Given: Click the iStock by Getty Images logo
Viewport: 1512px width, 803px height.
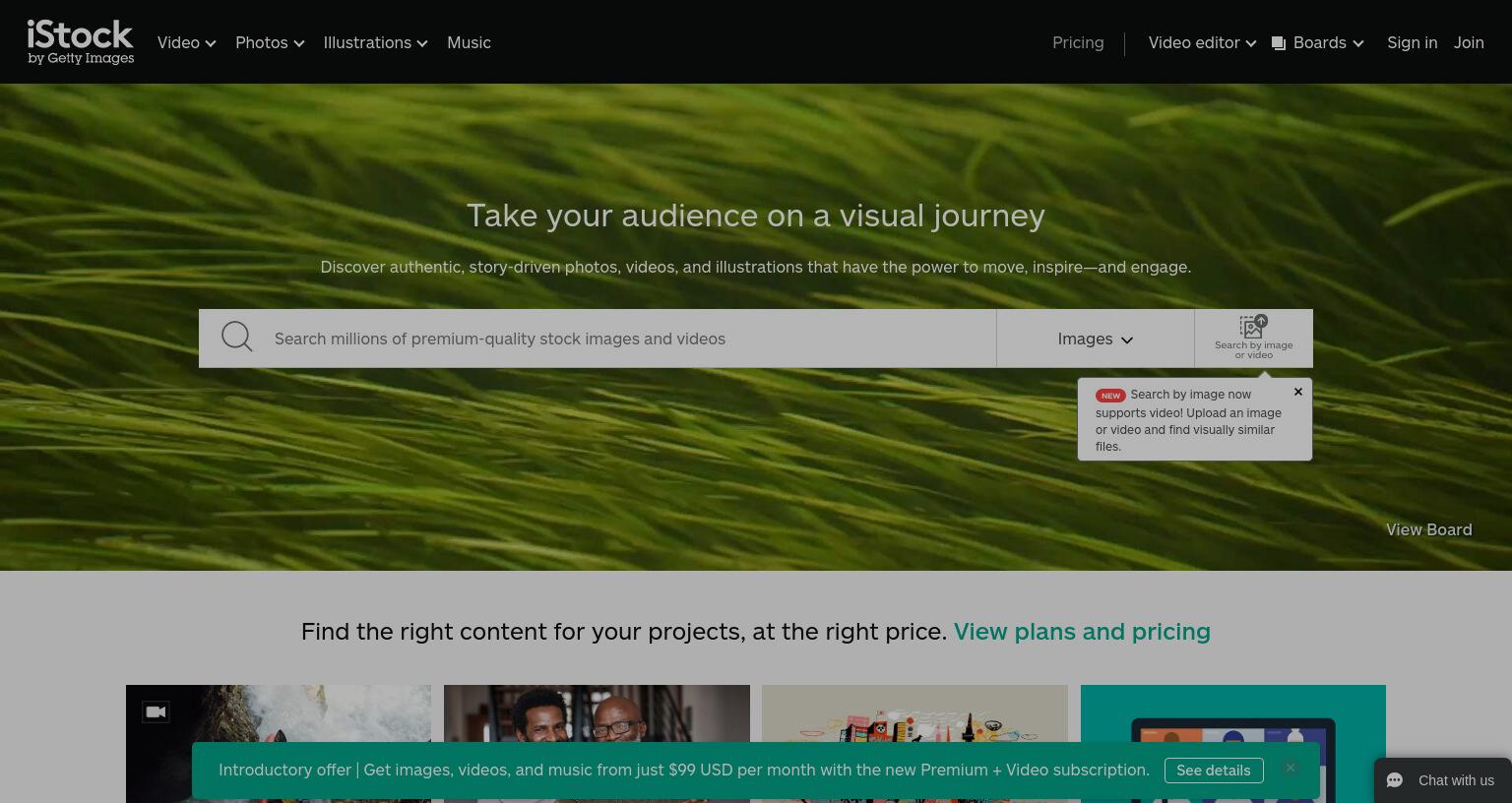Looking at the screenshot, I should click(81, 42).
